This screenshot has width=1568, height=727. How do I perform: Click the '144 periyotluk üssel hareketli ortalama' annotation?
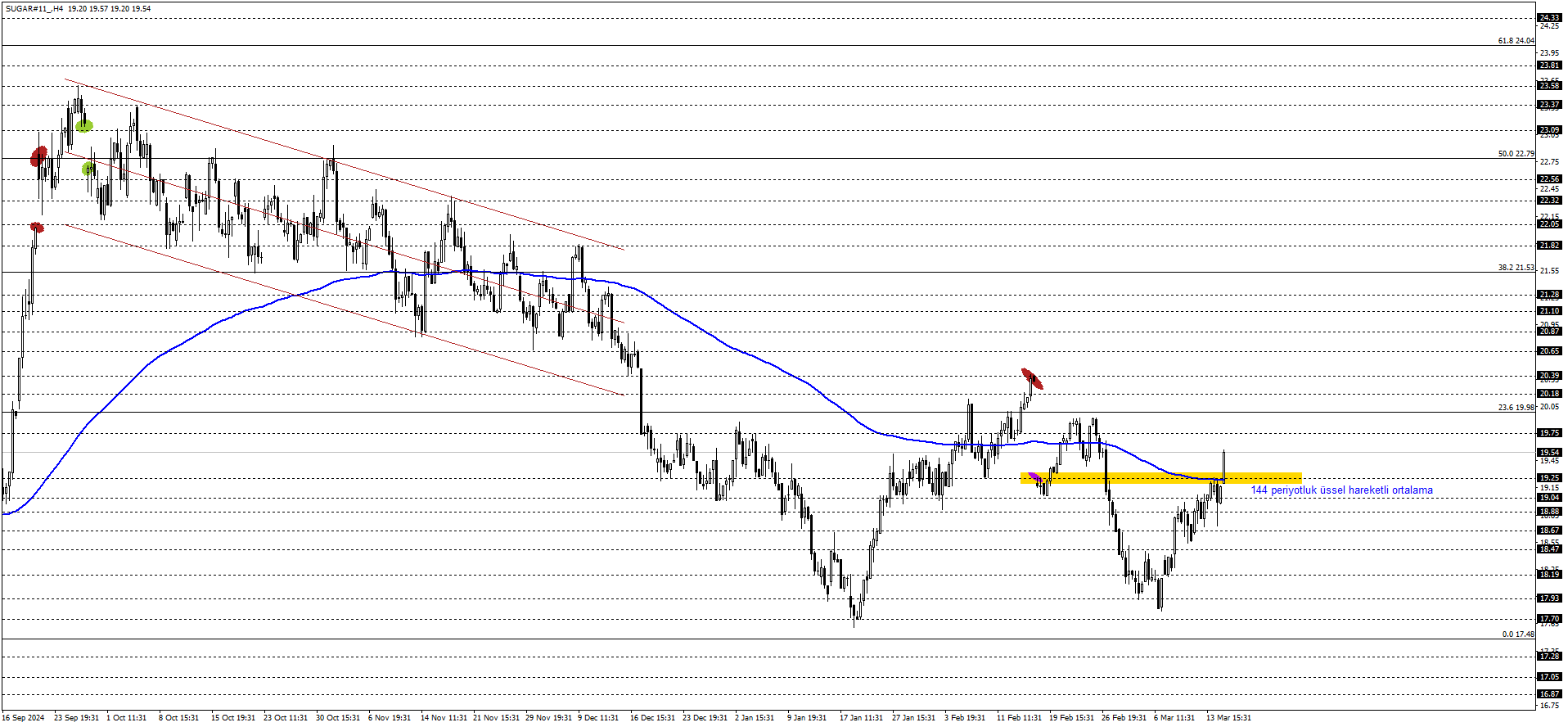1341,490
